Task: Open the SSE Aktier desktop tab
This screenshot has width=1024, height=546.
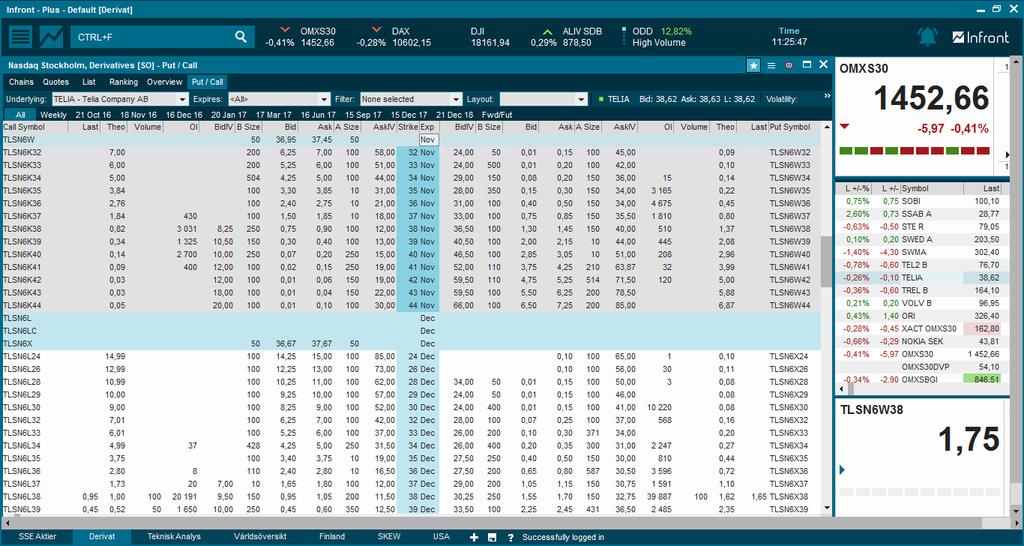Action: pyautogui.click(x=37, y=537)
